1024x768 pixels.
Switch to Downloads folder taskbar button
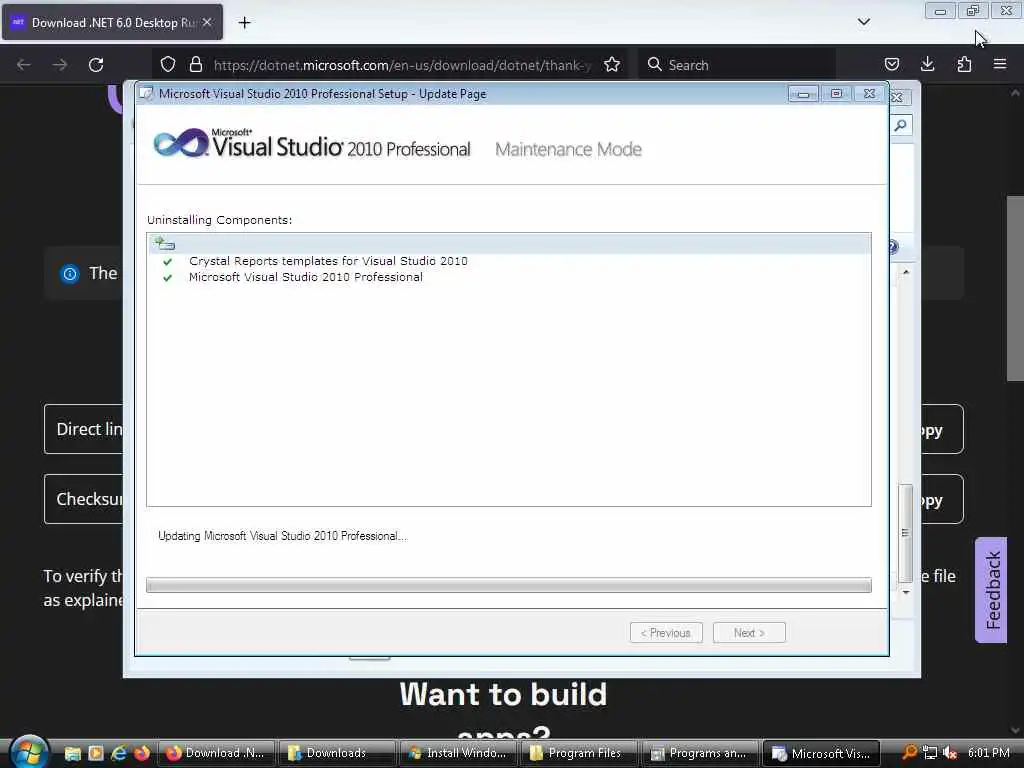338,753
